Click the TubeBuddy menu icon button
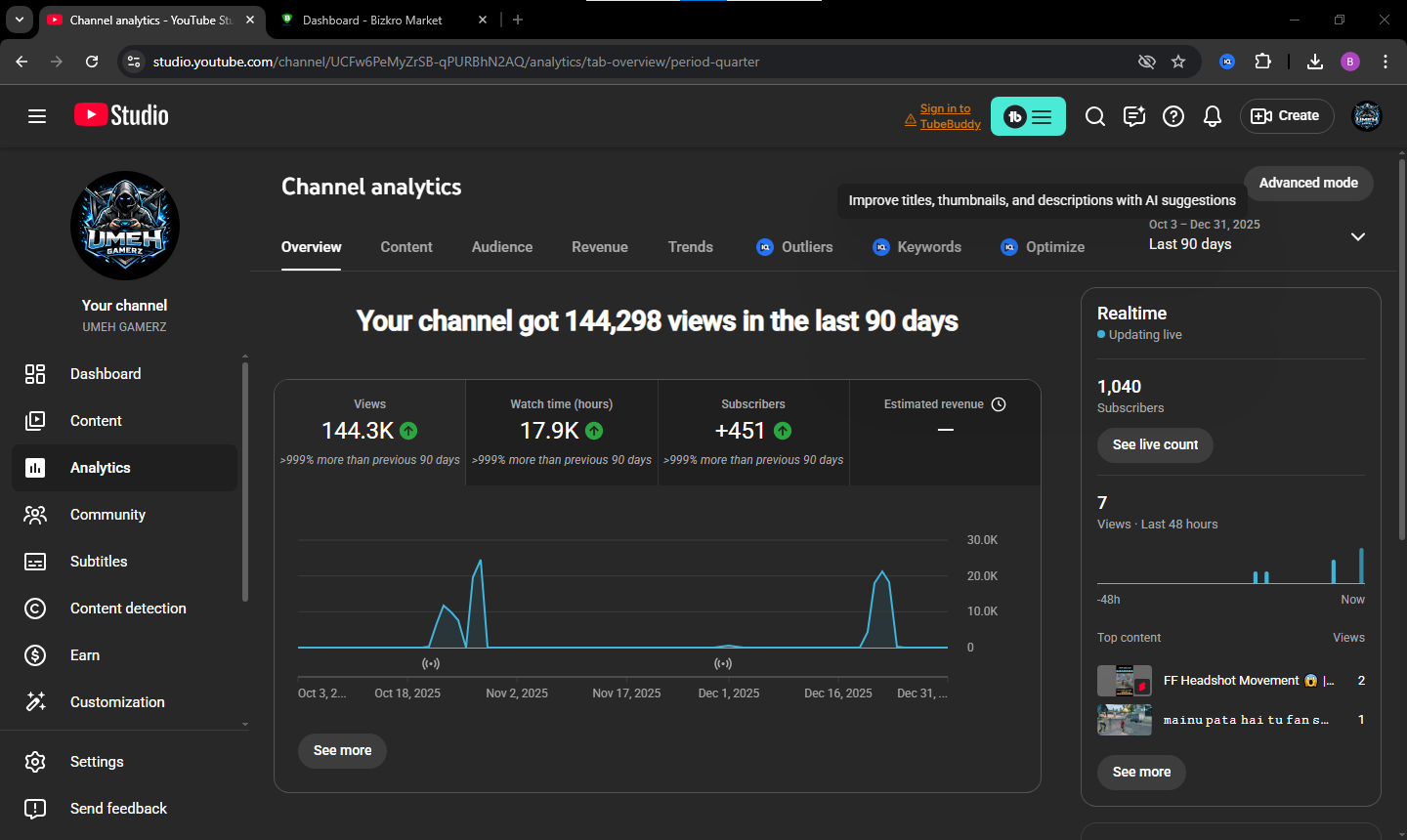Image resolution: width=1407 pixels, height=840 pixels. [1028, 116]
